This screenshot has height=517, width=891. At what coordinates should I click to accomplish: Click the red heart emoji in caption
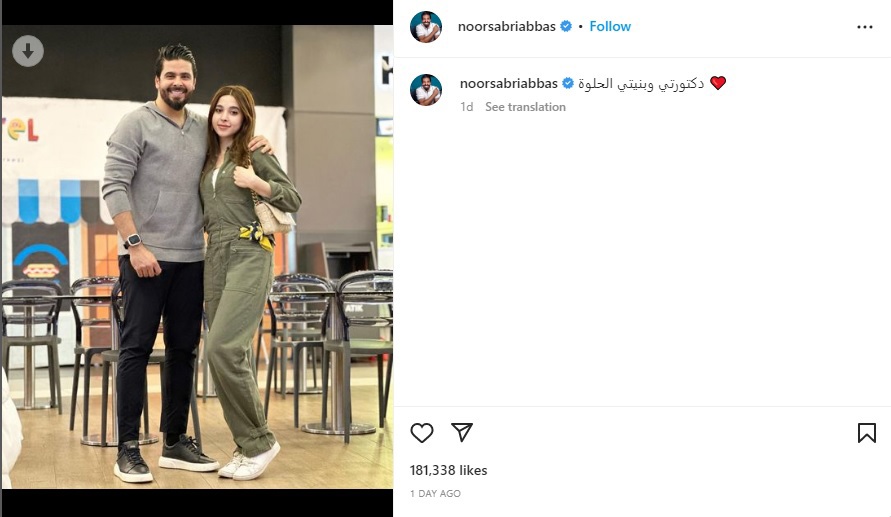[718, 84]
